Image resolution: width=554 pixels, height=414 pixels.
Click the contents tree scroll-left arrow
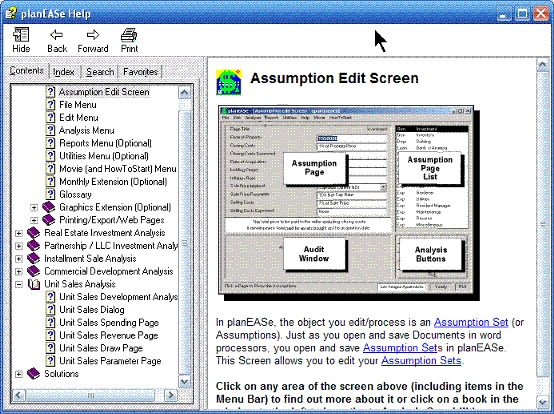pos(19,395)
